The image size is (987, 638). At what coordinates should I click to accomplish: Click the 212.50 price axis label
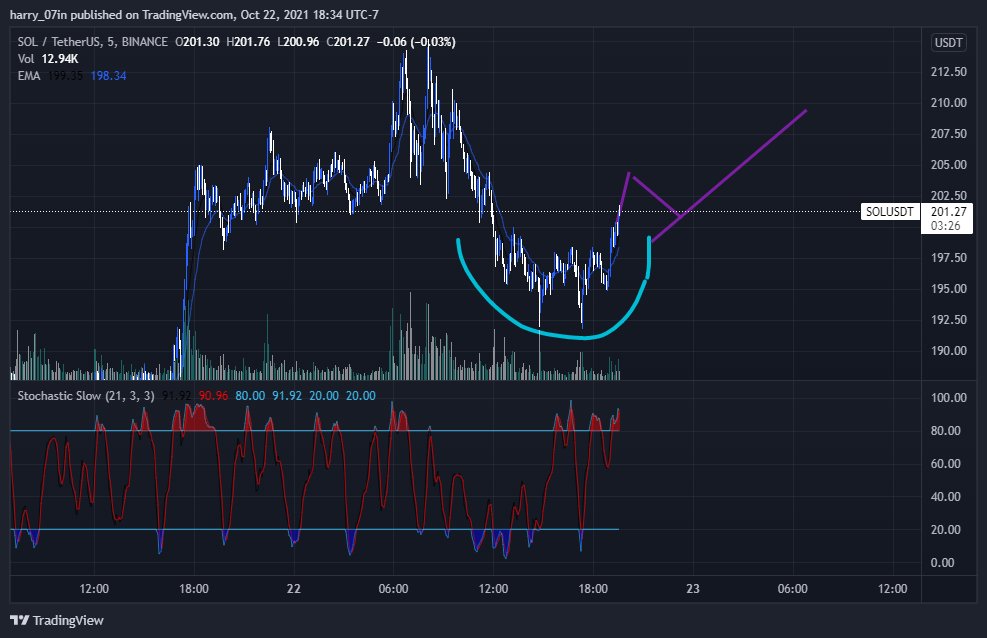coord(949,72)
